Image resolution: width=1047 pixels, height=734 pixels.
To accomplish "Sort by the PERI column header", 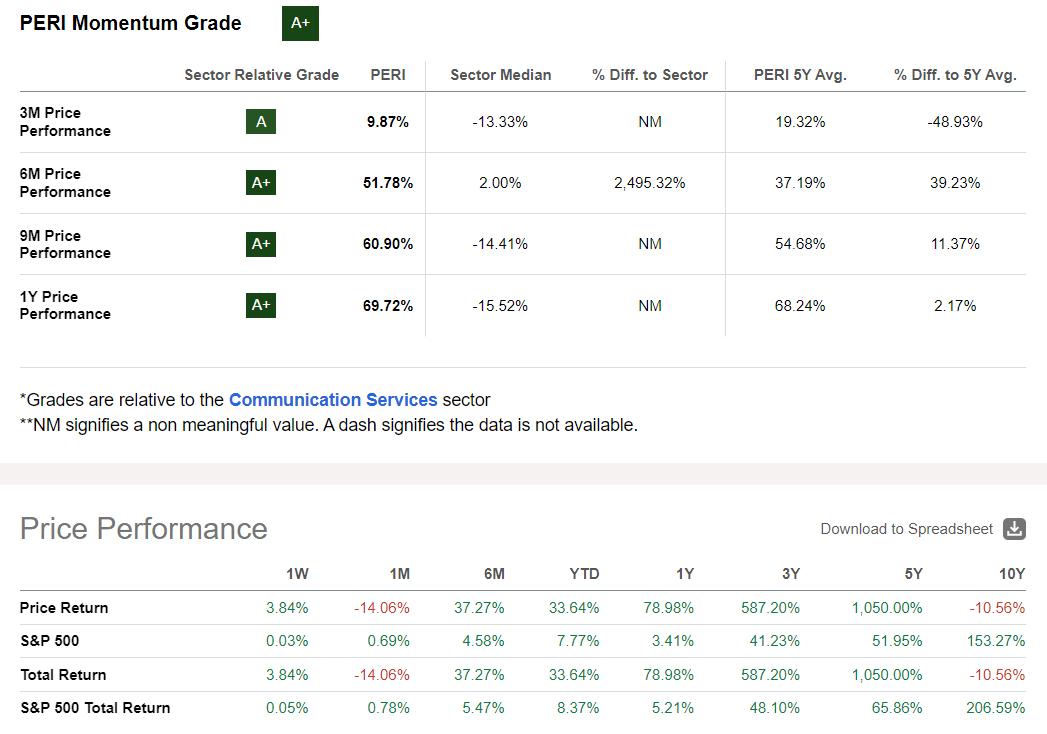I will tap(388, 75).
